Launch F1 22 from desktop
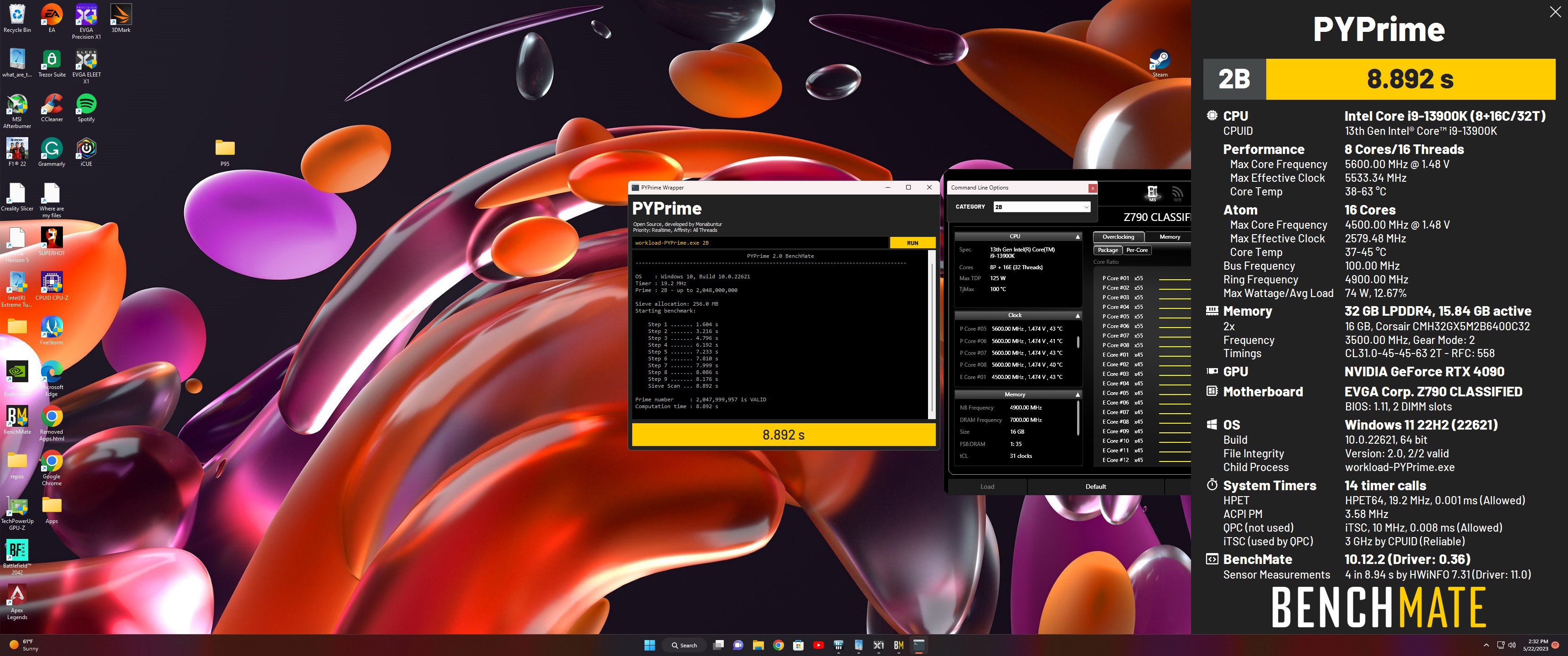The image size is (1568, 656). (17, 152)
